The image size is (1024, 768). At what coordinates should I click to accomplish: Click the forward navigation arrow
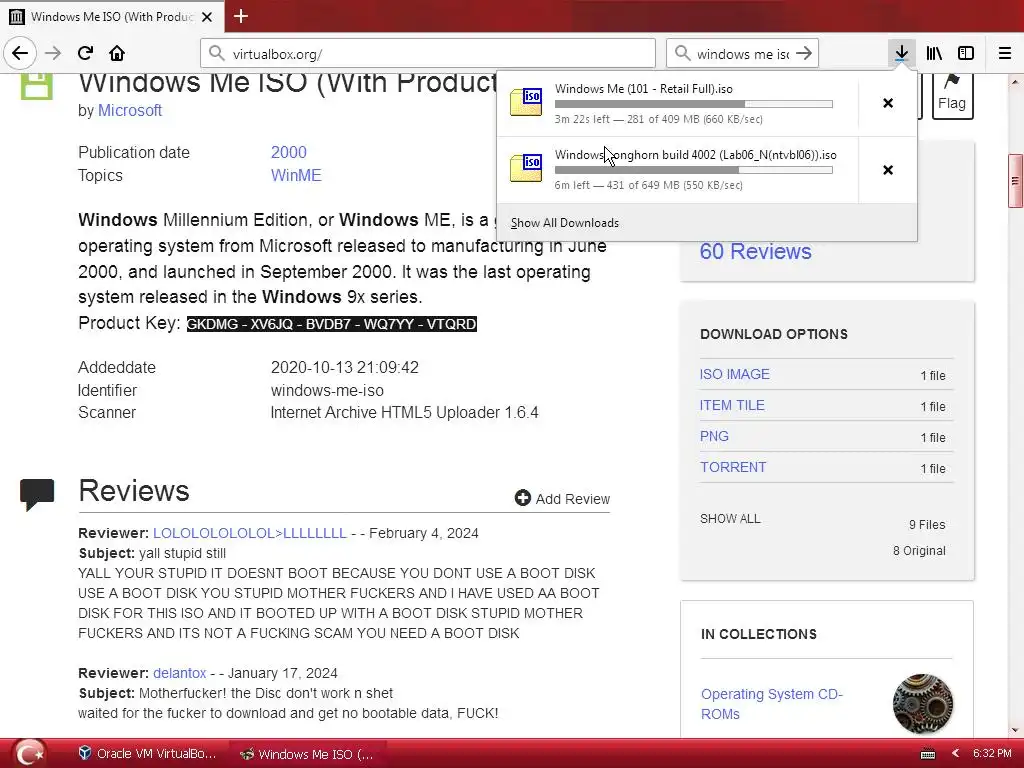click(x=53, y=53)
